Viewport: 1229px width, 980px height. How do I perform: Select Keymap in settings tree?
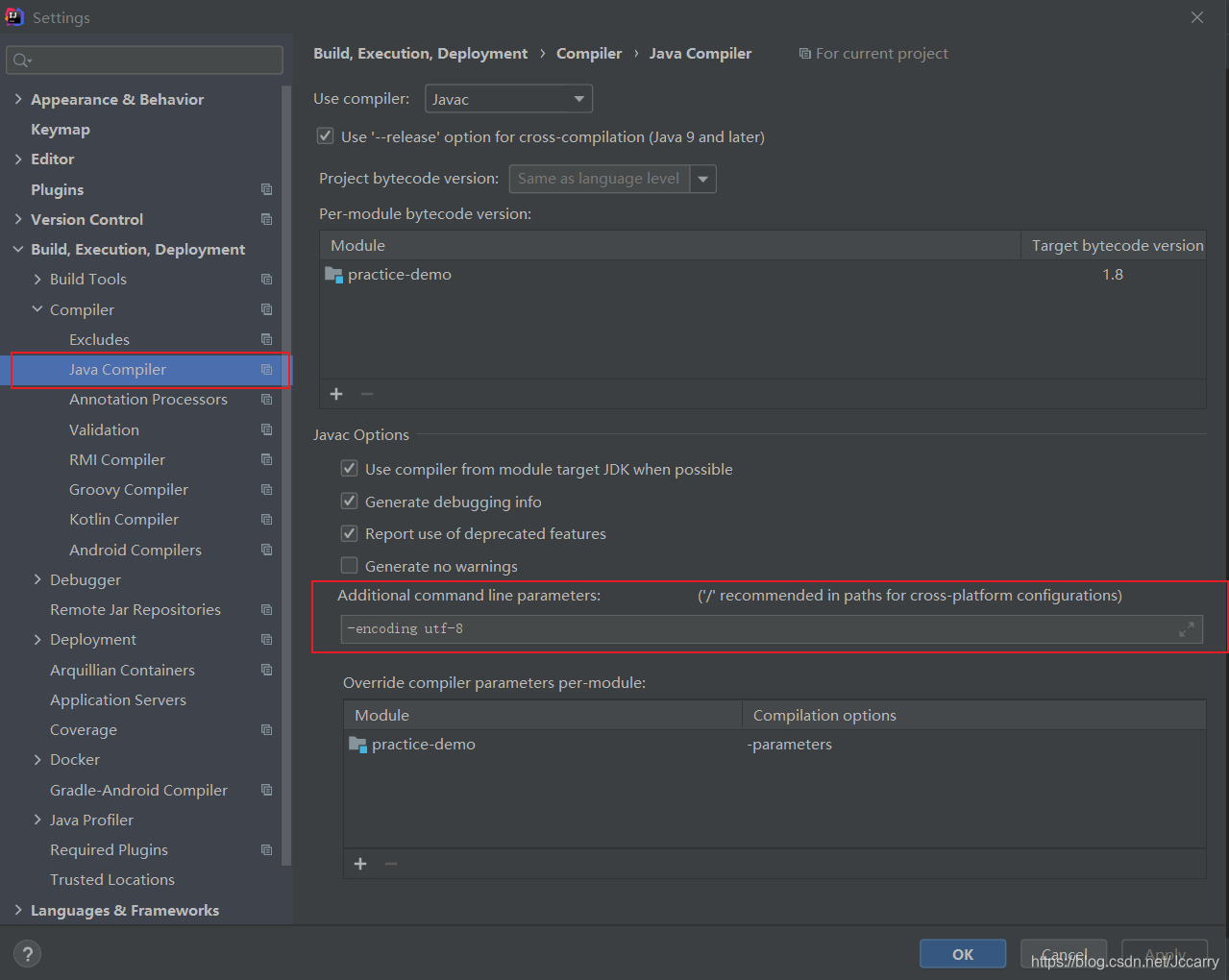coord(61,130)
